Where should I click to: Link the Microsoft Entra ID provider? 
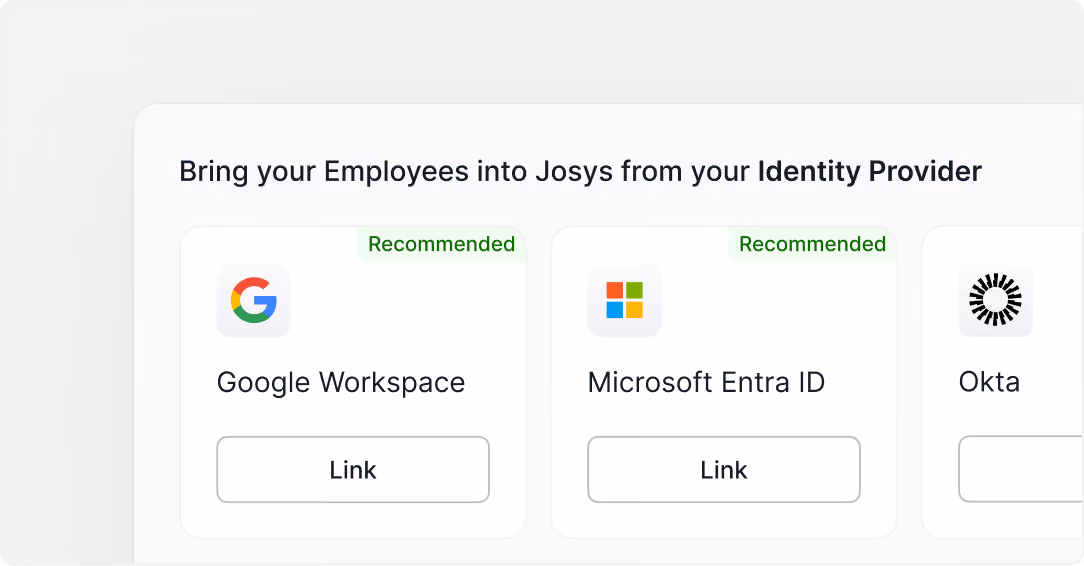point(724,469)
